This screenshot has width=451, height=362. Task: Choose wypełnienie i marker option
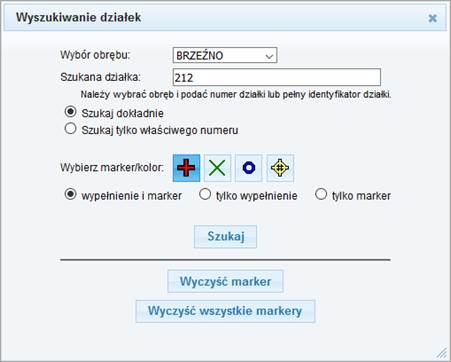pos(70,194)
